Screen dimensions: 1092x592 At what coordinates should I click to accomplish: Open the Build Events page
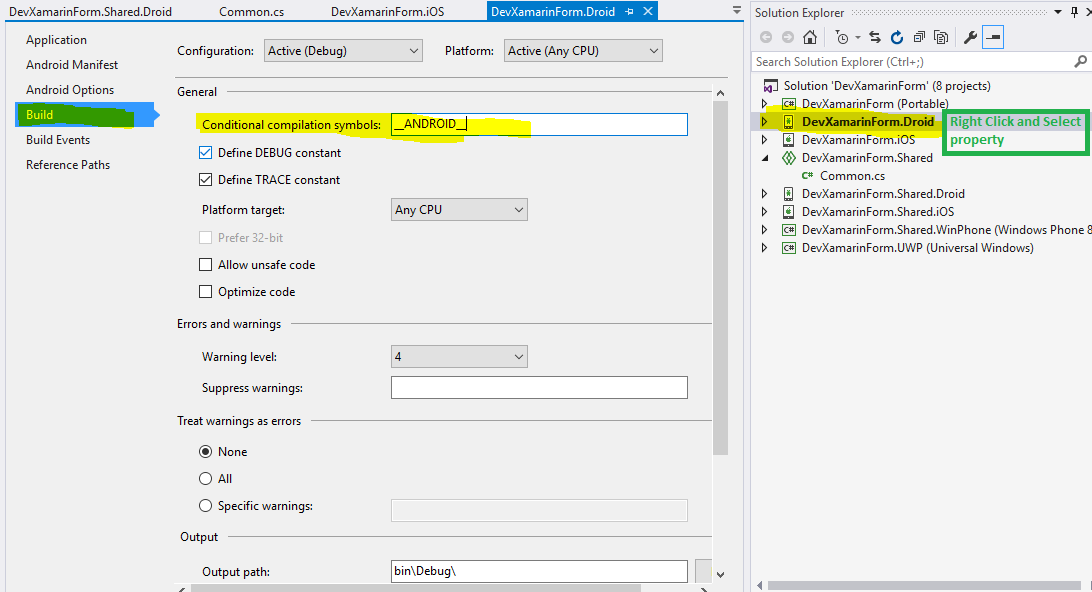[58, 140]
